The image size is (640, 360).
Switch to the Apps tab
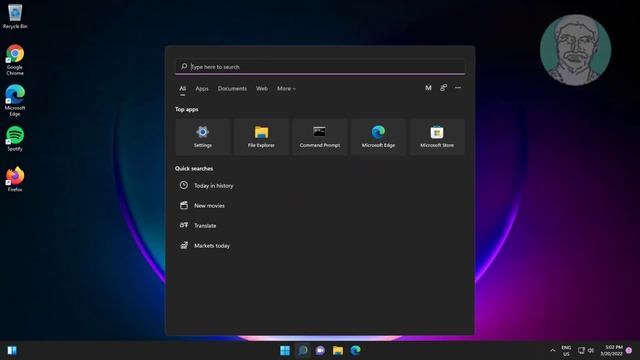[x=202, y=89]
